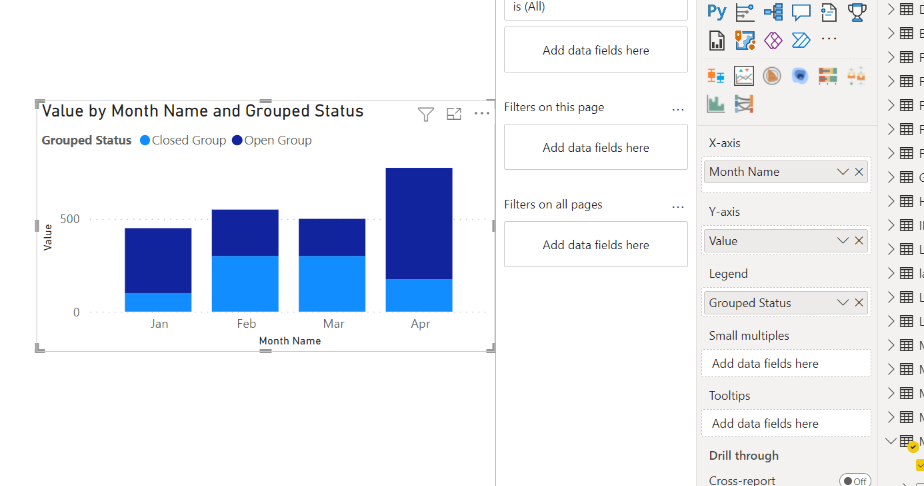The image size is (924, 486).
Task: Select the Q&A speech bubble visual
Action: (801, 12)
